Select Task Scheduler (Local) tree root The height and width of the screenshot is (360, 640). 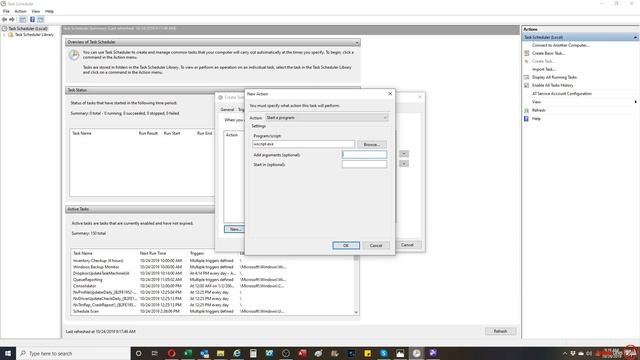28,29
